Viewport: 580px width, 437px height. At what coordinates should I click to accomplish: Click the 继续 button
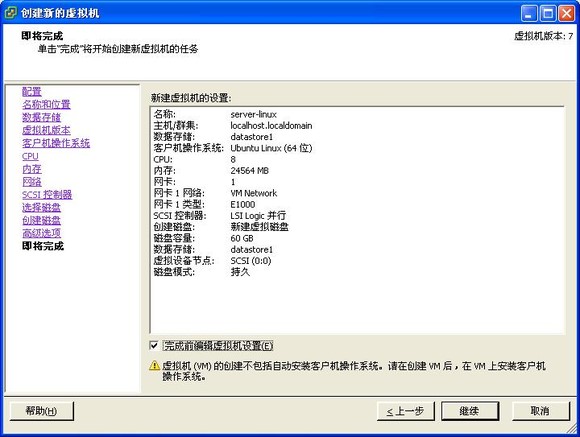coord(470,411)
